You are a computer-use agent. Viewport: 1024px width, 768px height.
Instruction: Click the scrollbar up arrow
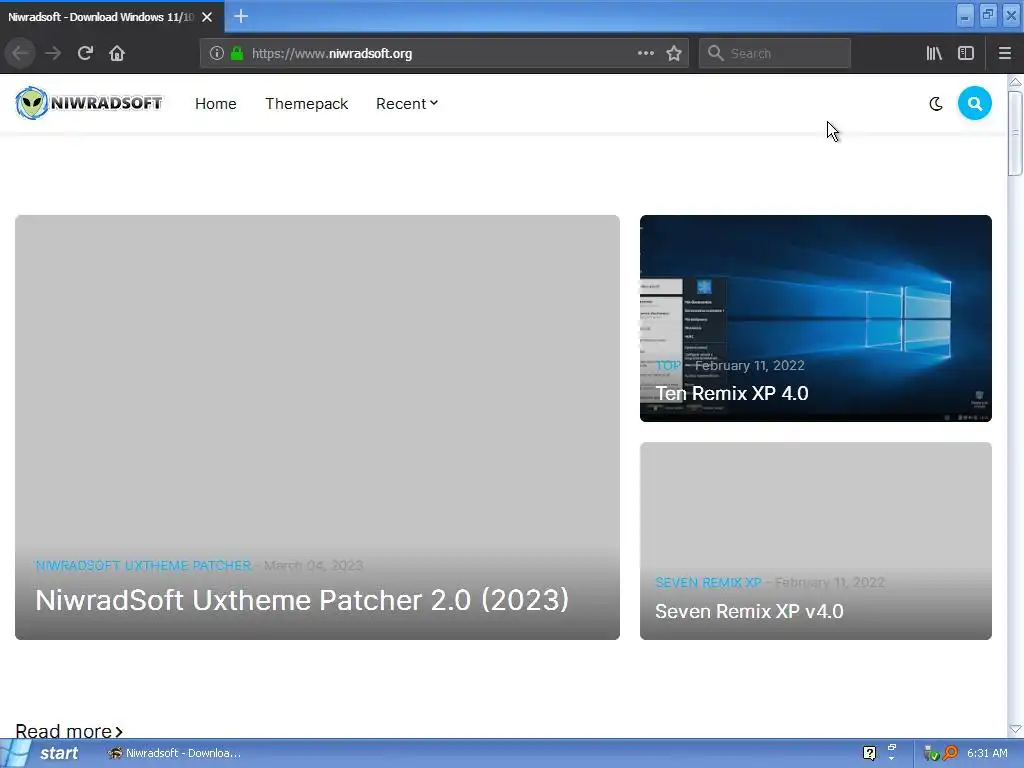tap(1015, 82)
